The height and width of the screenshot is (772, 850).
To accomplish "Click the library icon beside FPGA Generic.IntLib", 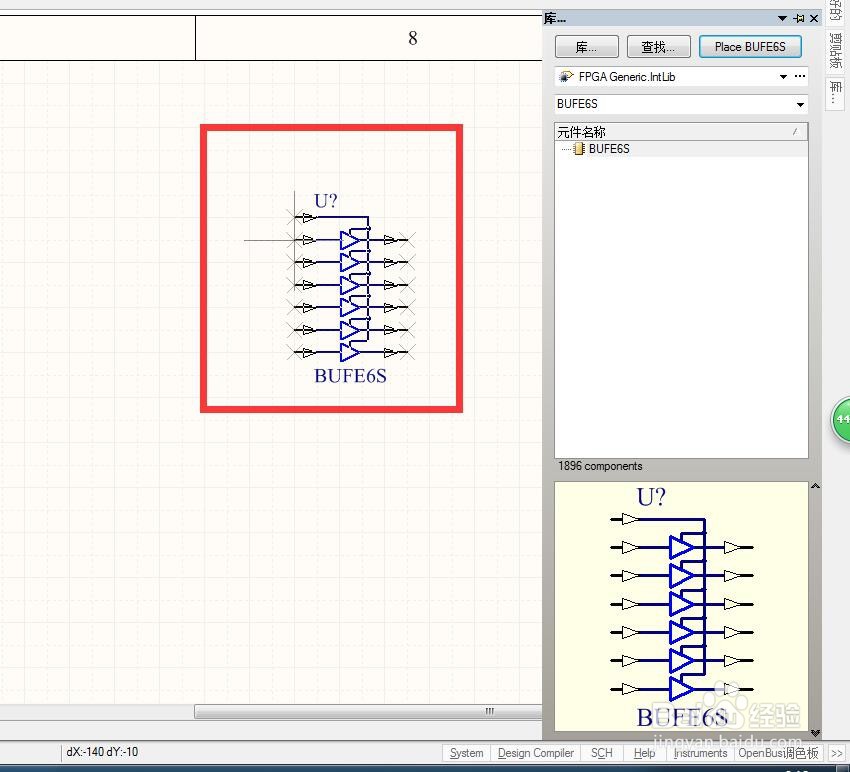I will 566,76.
